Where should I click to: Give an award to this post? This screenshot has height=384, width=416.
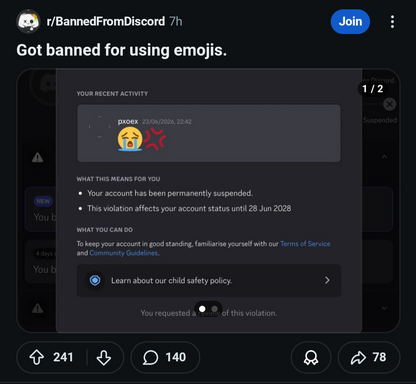(311, 357)
